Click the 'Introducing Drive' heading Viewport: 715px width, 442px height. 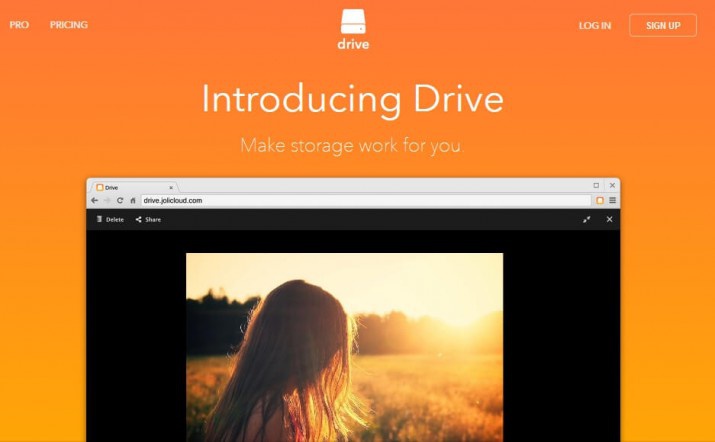352,99
